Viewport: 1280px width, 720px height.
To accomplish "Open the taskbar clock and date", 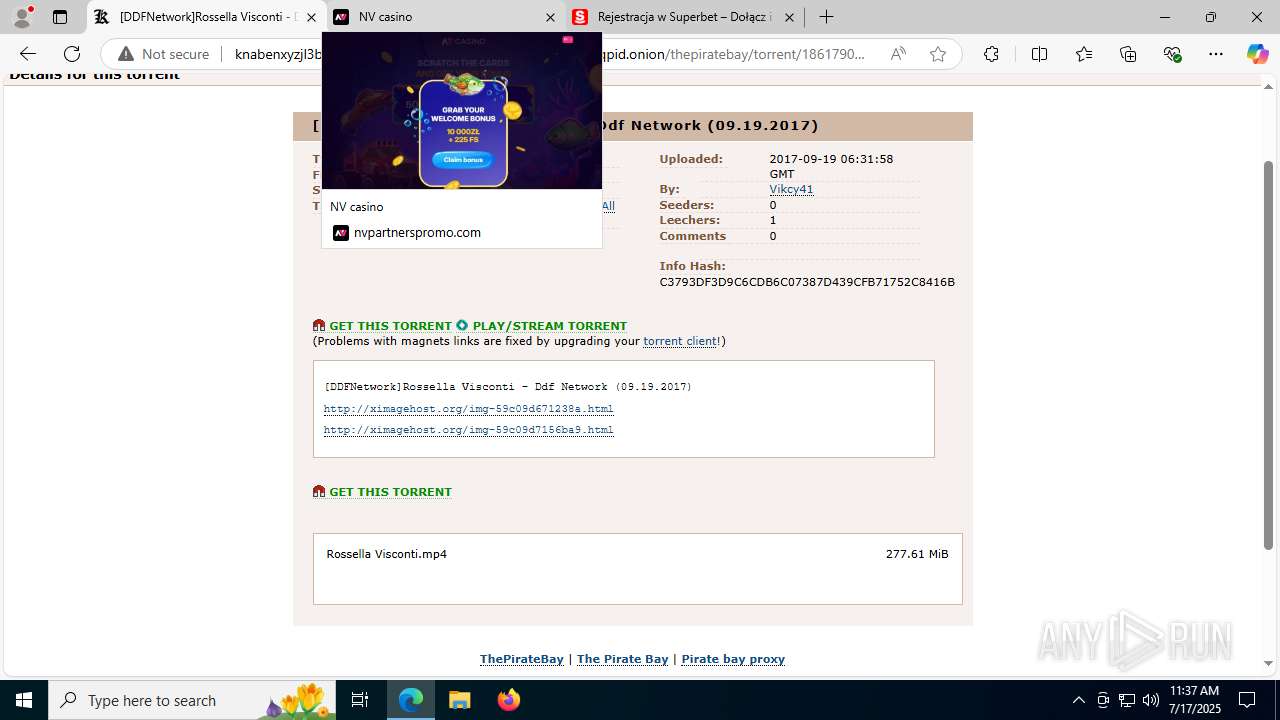I will 1194,700.
